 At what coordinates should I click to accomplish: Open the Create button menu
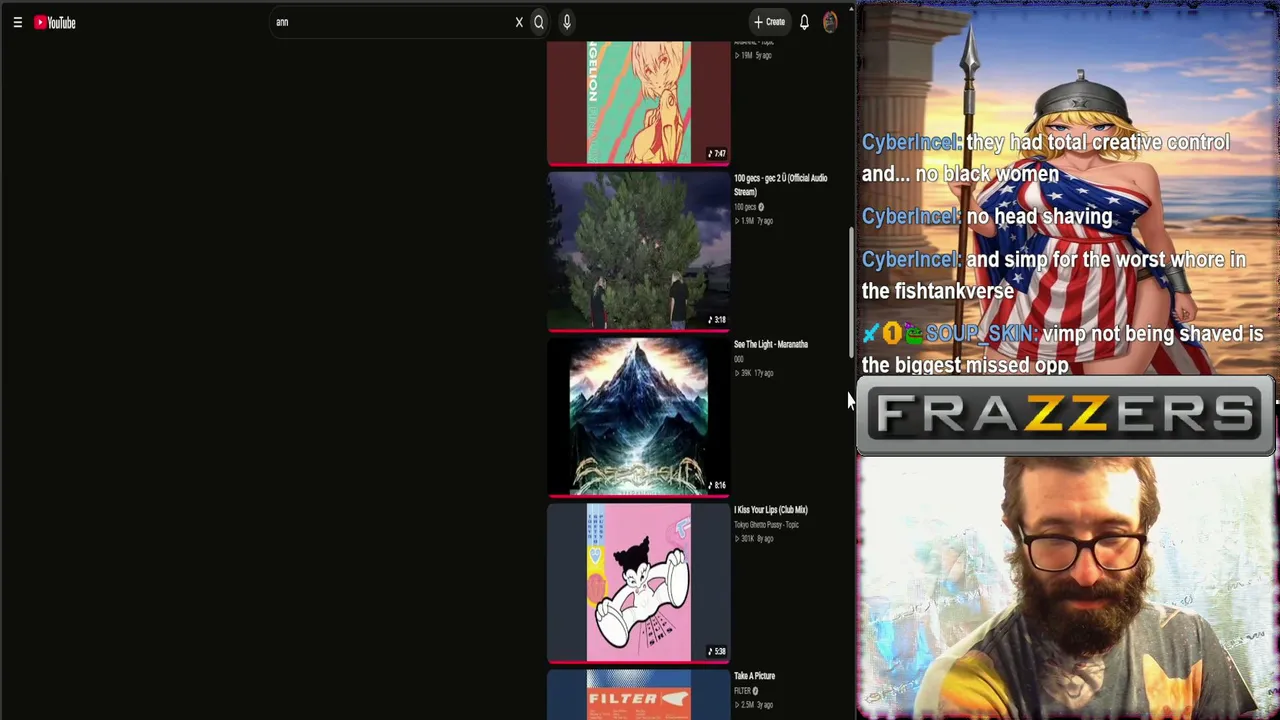point(769,22)
